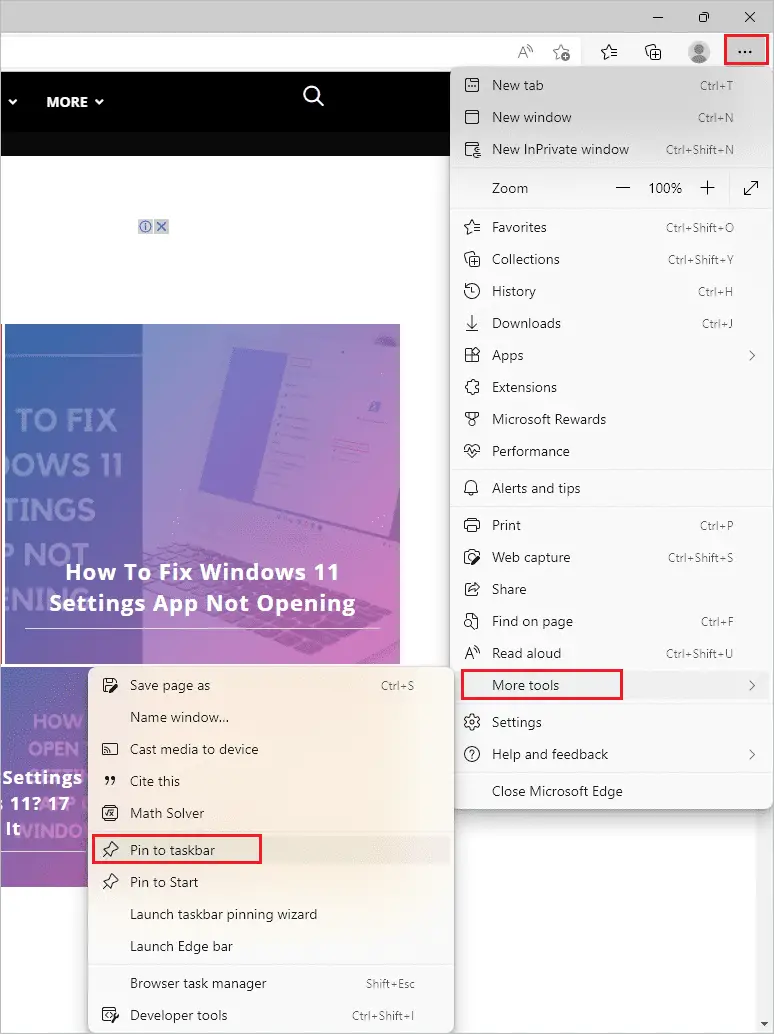Click the 100% zoom level value
This screenshot has height=1034, width=774.
(665, 188)
